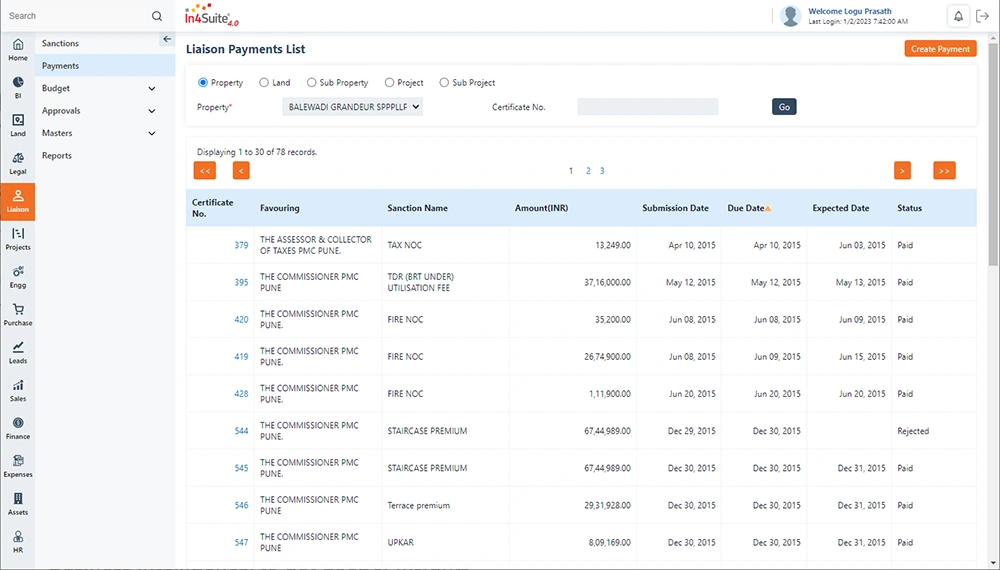Select the Sub Property radio option

[x=311, y=83]
